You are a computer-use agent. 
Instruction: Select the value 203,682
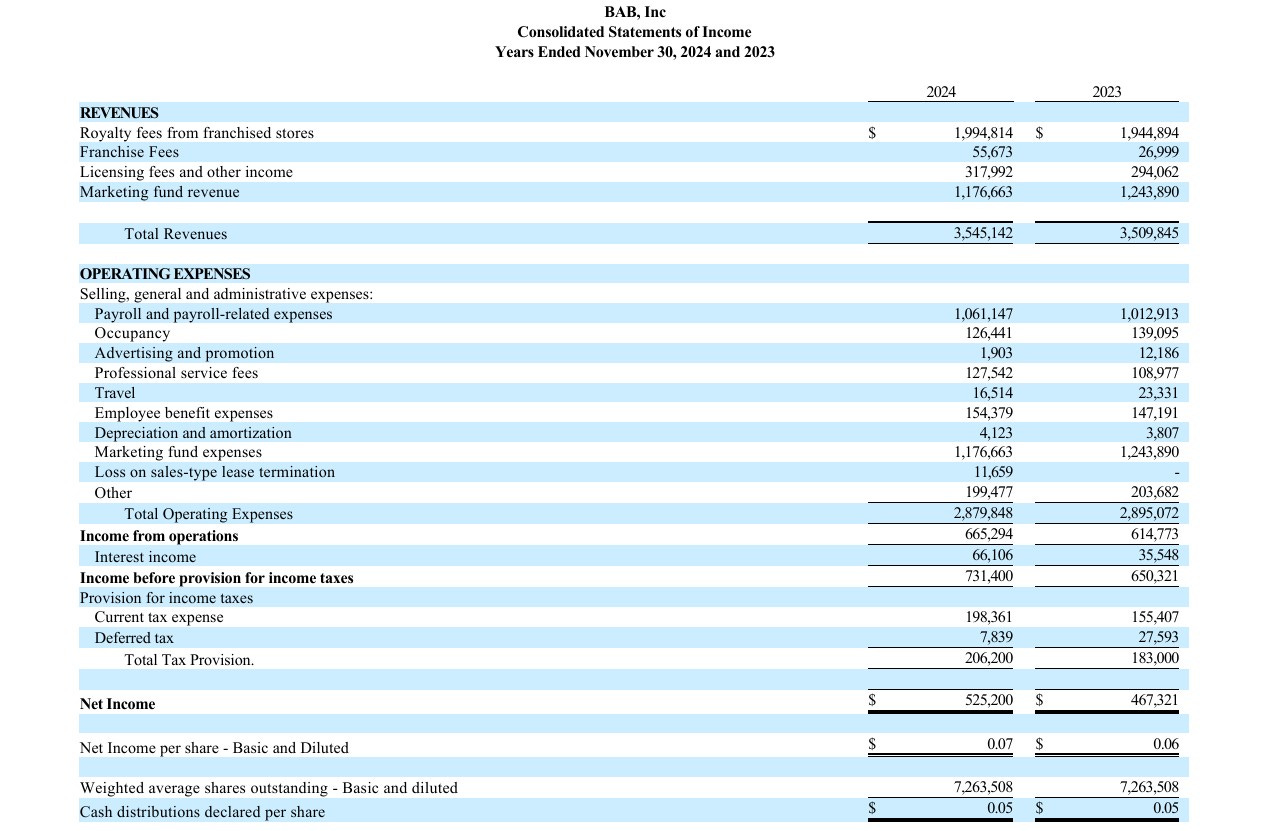[x=1154, y=492]
